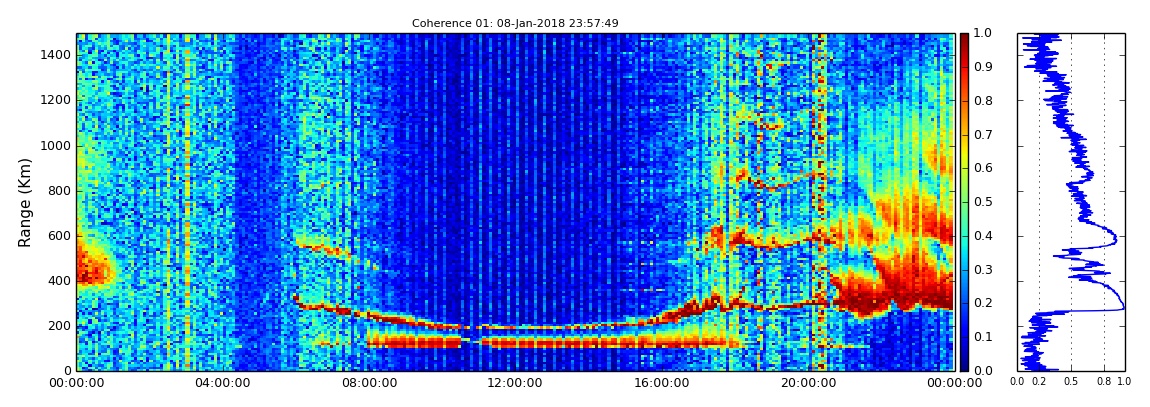Click the 1000 range tick label
1150x407 pixels.
56,145
